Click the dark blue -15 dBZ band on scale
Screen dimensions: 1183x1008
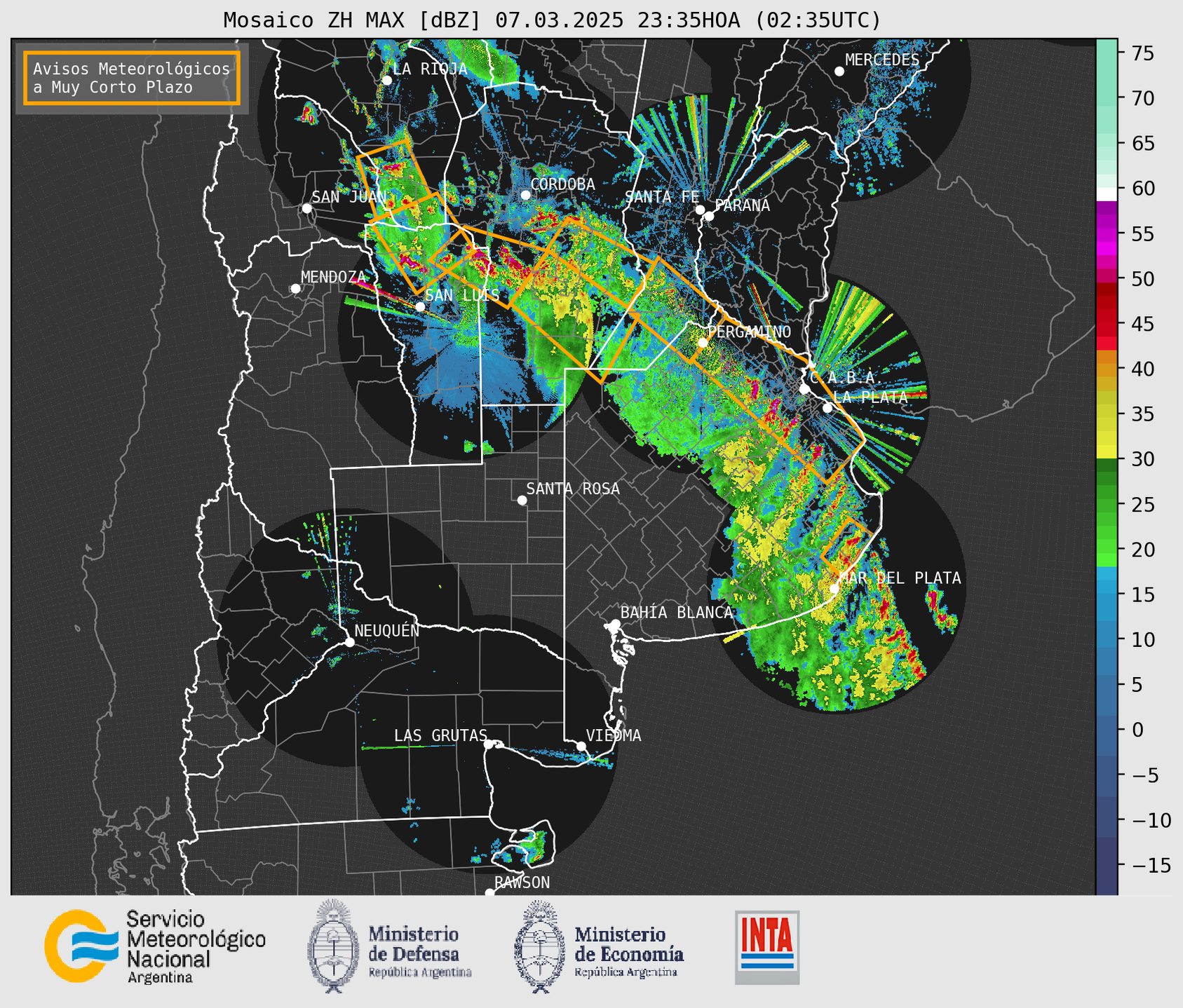[1107, 865]
